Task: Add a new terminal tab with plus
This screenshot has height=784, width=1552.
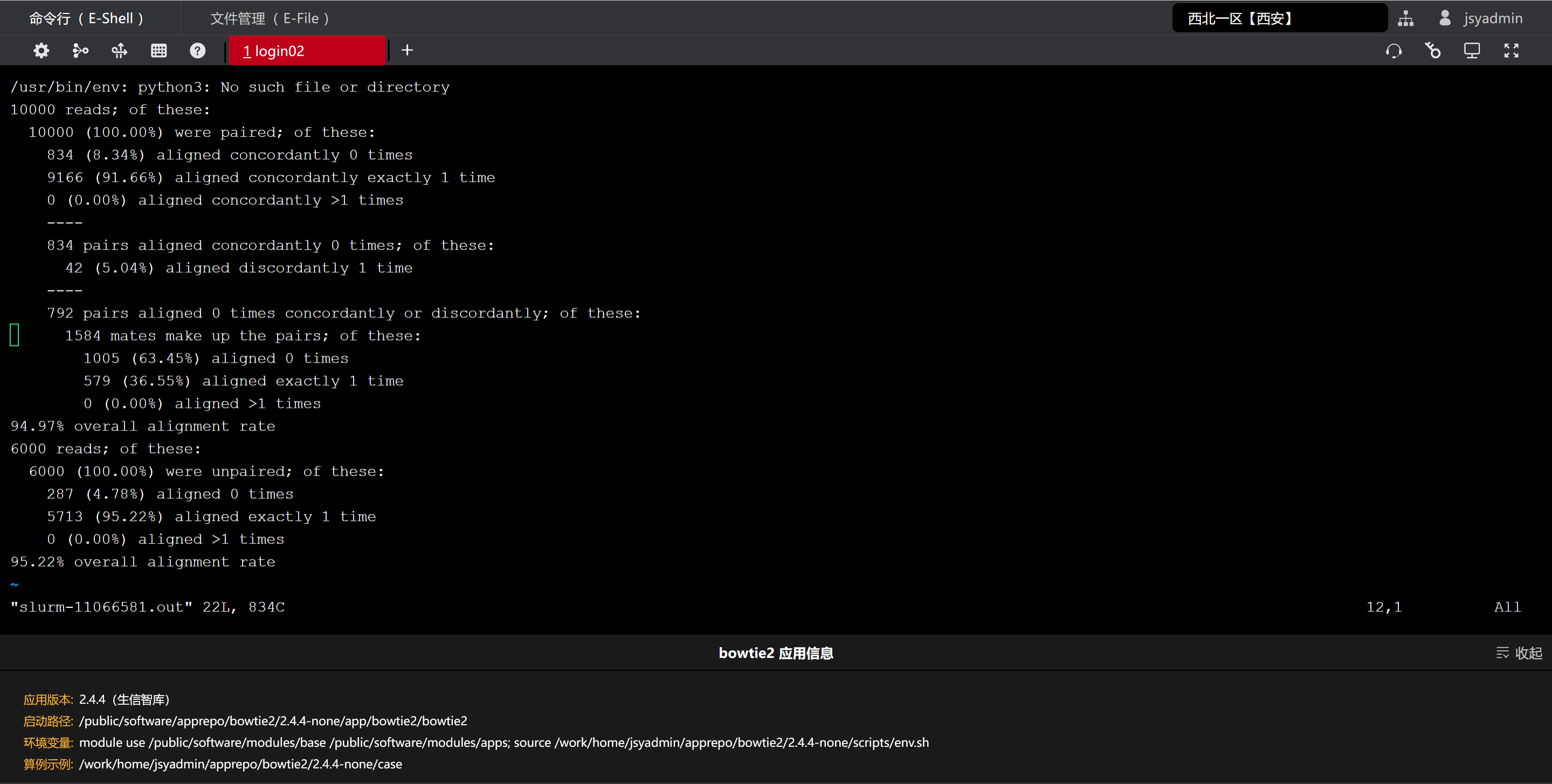Action: (x=408, y=50)
